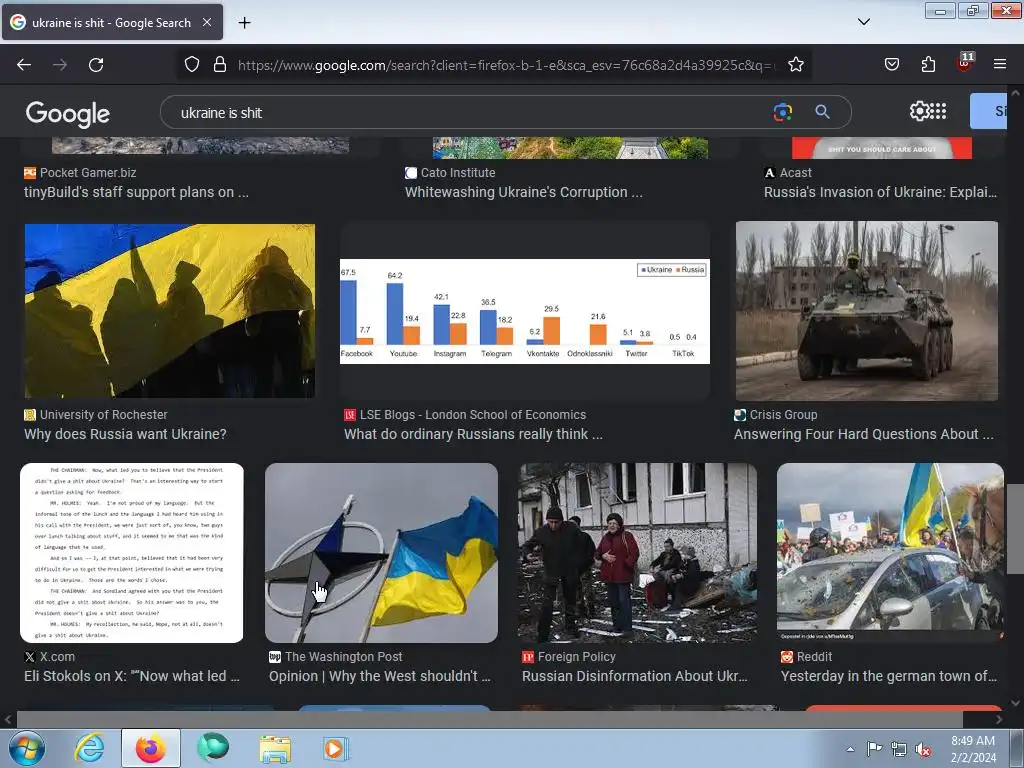Image resolution: width=1024 pixels, height=768 pixels.
Task: Open the green sphere taskbar app
Action: [213, 748]
